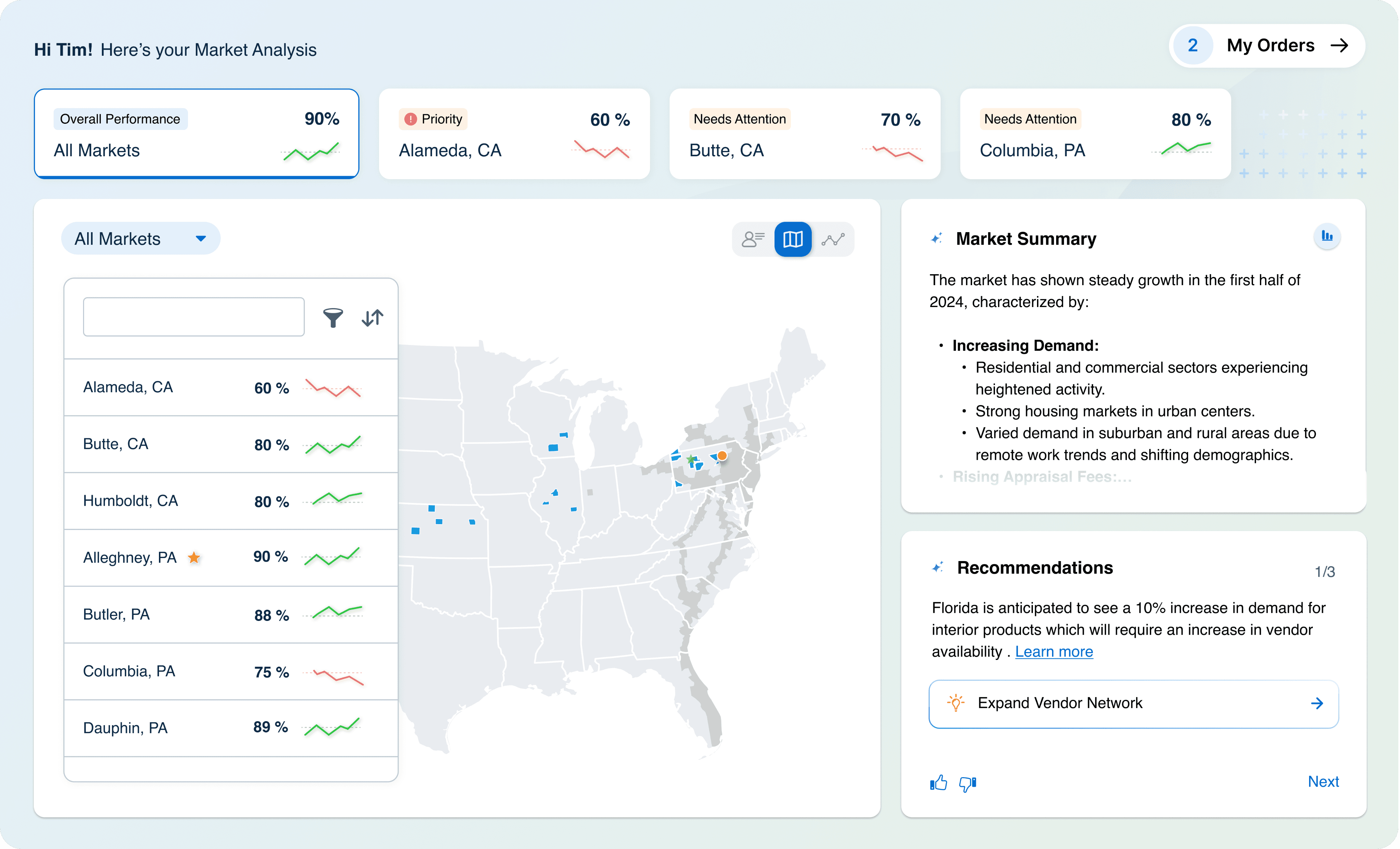The image size is (1400, 849).
Task: Click the bar chart icon in Market Summary
Action: (1327, 236)
